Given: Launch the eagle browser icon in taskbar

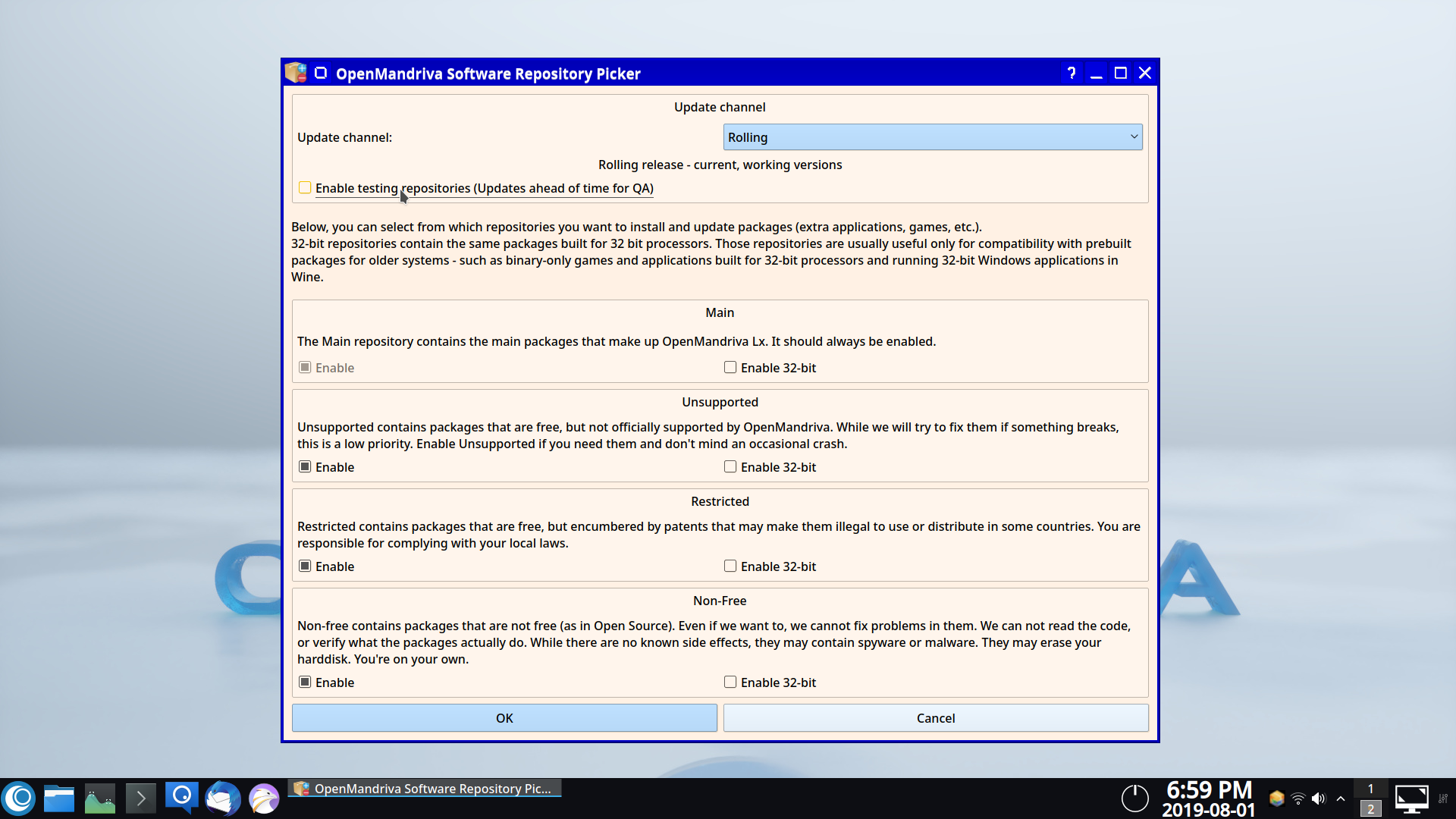Looking at the screenshot, I should [264, 799].
